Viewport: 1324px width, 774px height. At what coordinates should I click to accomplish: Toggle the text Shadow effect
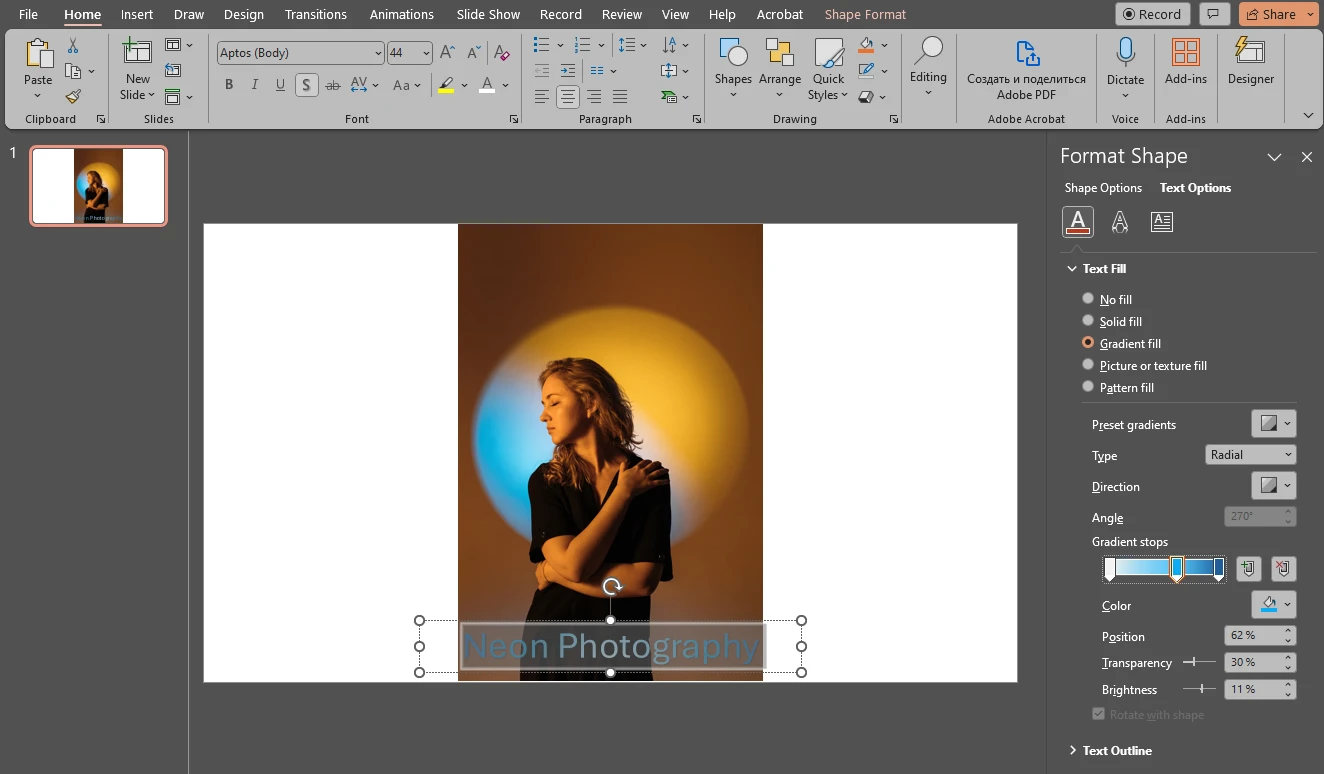(x=306, y=85)
